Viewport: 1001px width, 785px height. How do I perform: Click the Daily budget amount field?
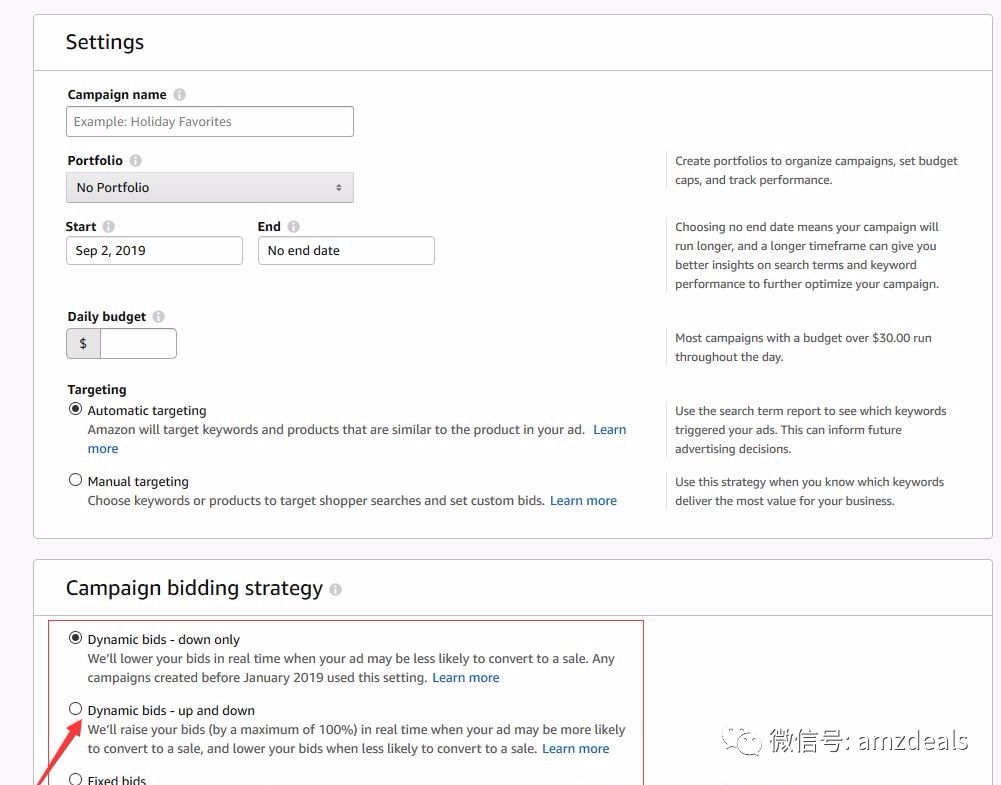[x=138, y=344]
